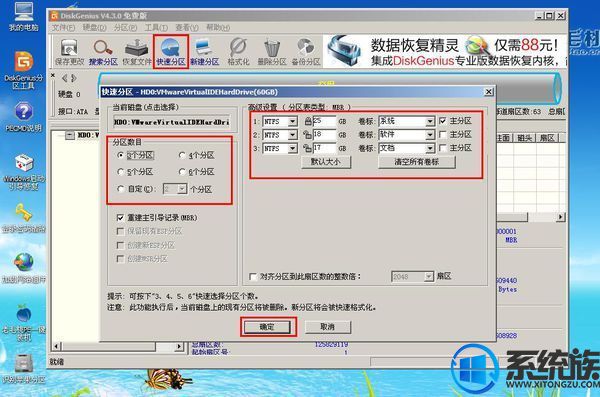Open the DiskGenius desktop shortcut icon
600x397 pixels.
tap(24, 69)
